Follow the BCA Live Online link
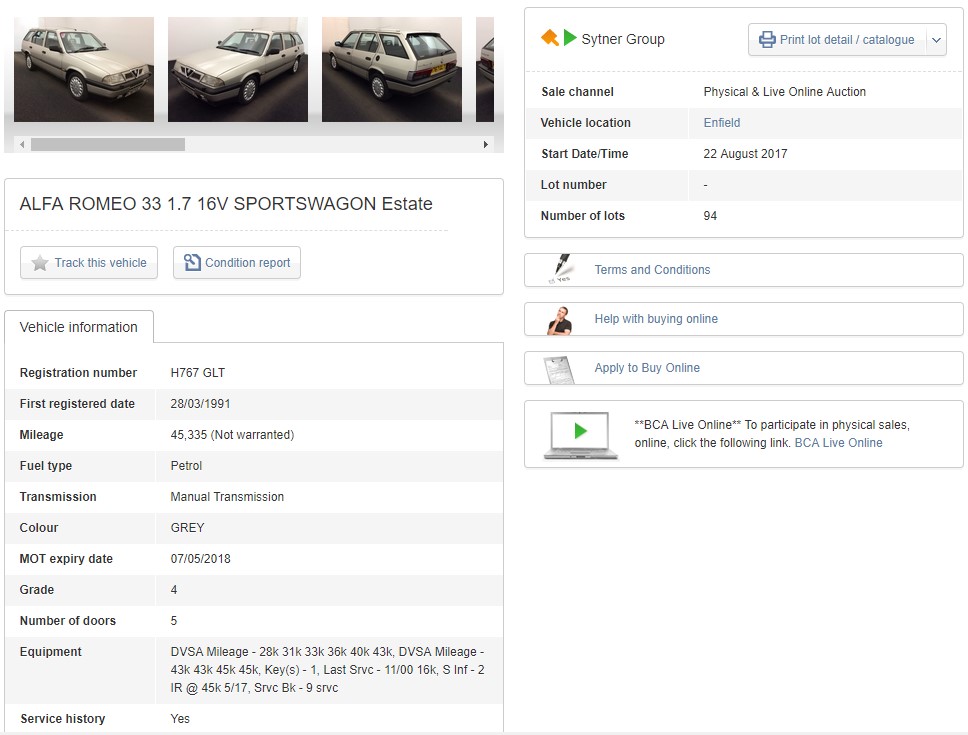Image resolution: width=968 pixels, height=735 pixels. (x=838, y=443)
